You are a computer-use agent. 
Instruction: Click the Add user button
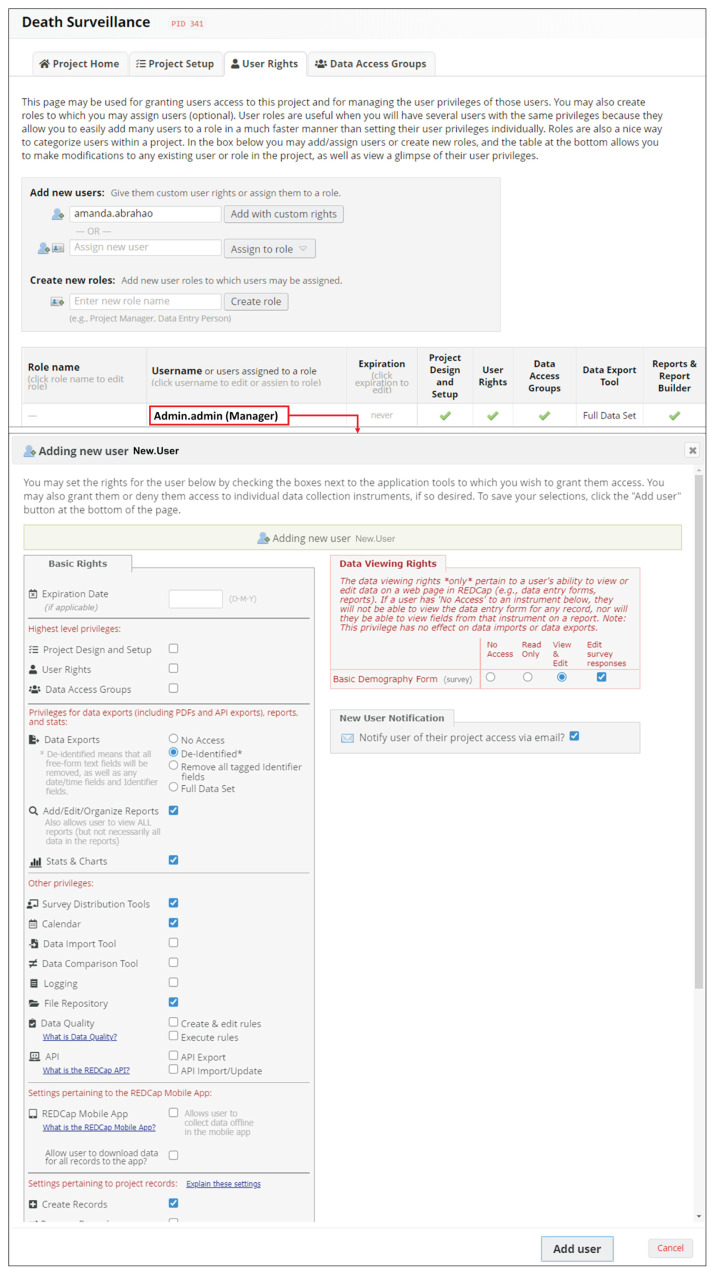pyautogui.click(x=577, y=1248)
